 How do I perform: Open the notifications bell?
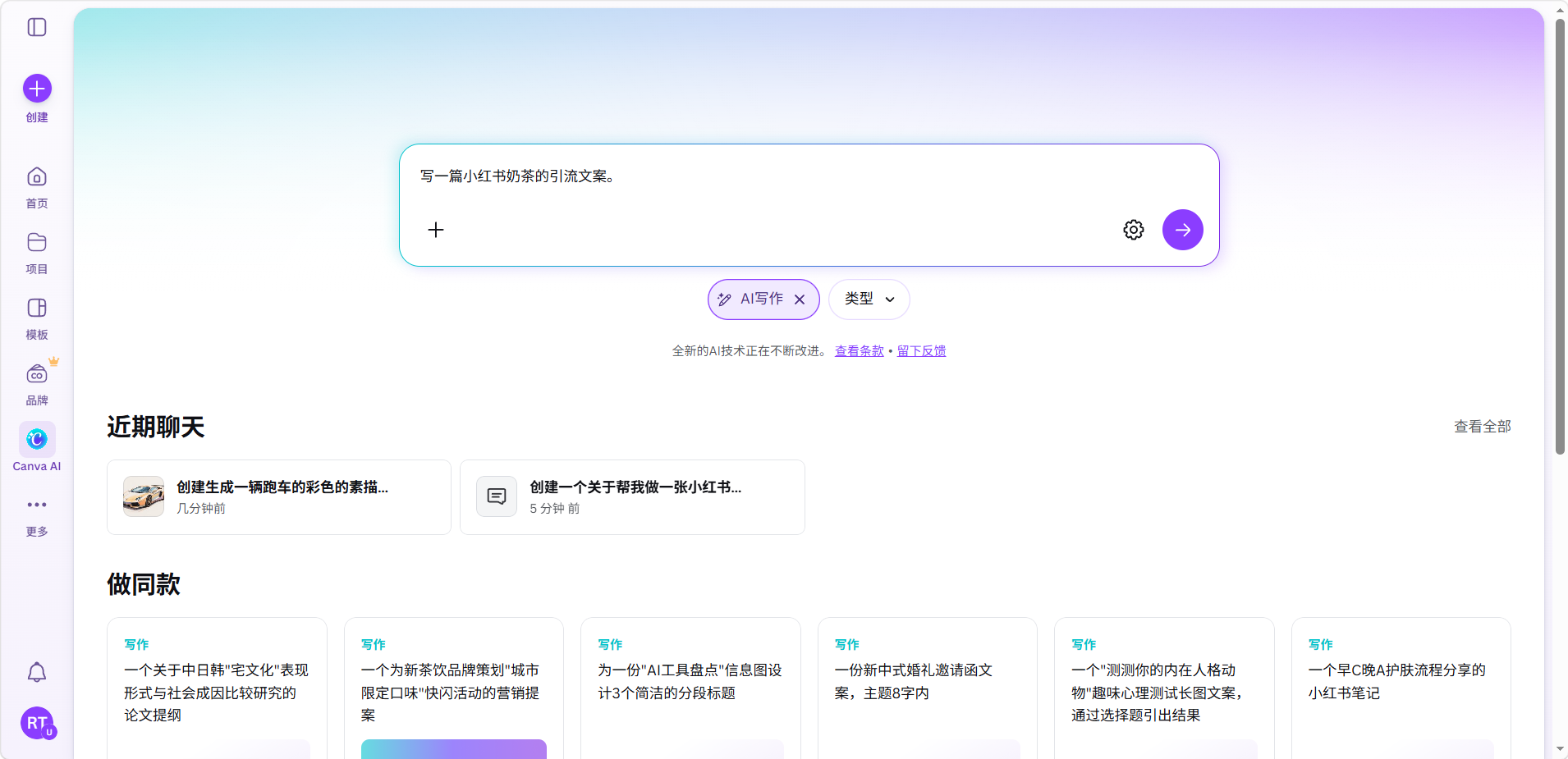pos(37,673)
